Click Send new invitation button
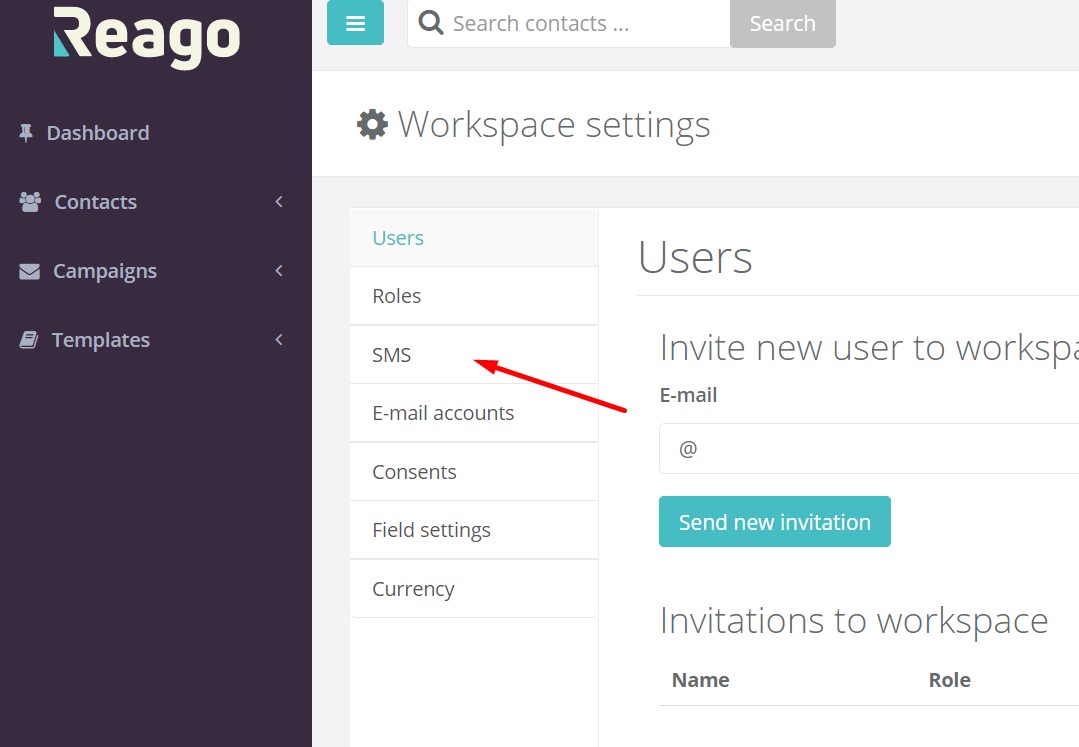The image size is (1079, 747). tap(775, 521)
